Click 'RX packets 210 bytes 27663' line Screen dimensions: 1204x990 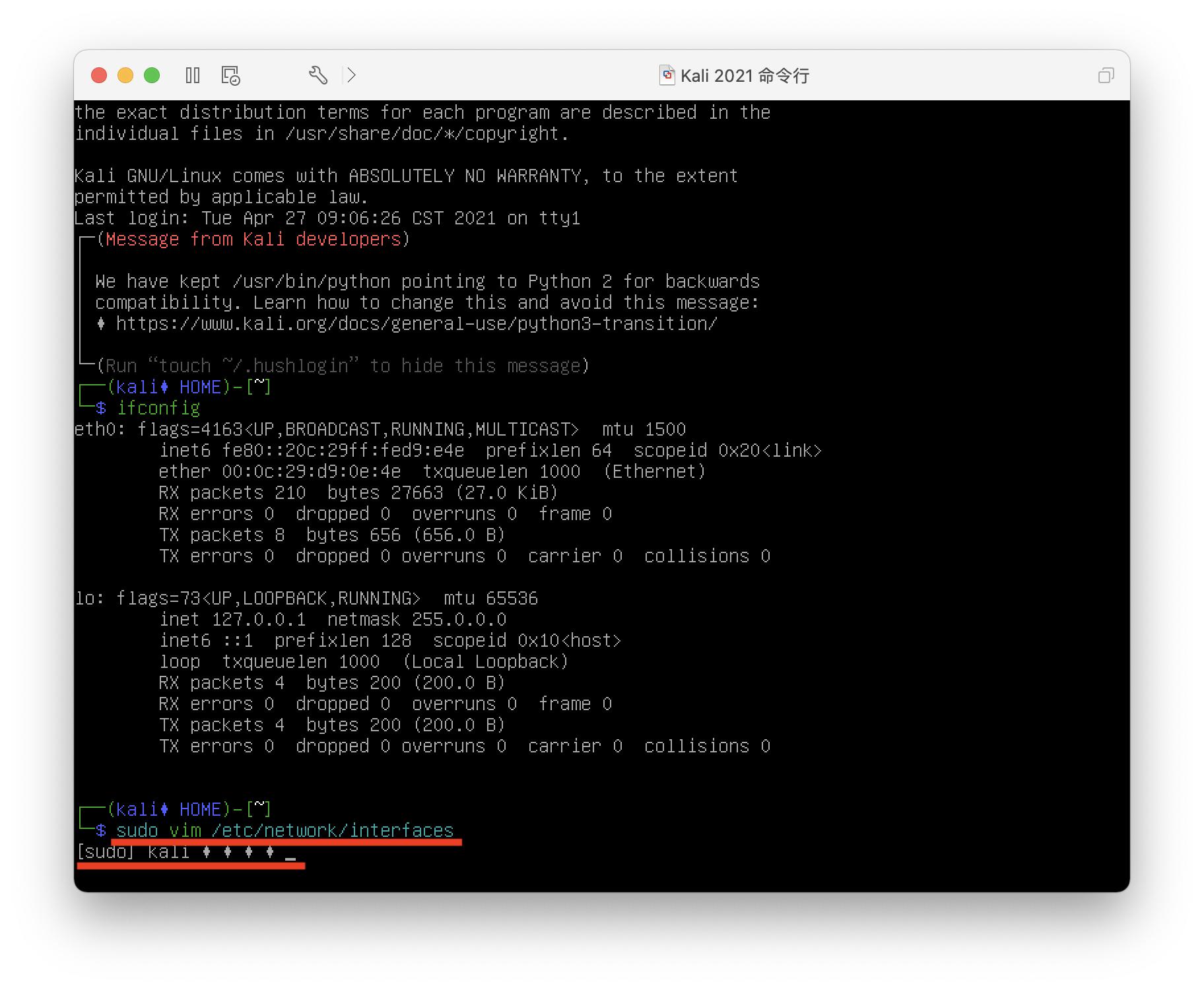[x=358, y=492]
